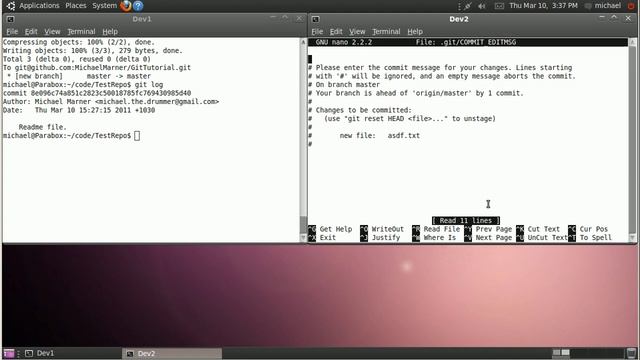Image resolution: width=640 pixels, height=360 pixels.
Task: Click the nano 'Prev Page' shortcut
Action: click(x=488, y=229)
